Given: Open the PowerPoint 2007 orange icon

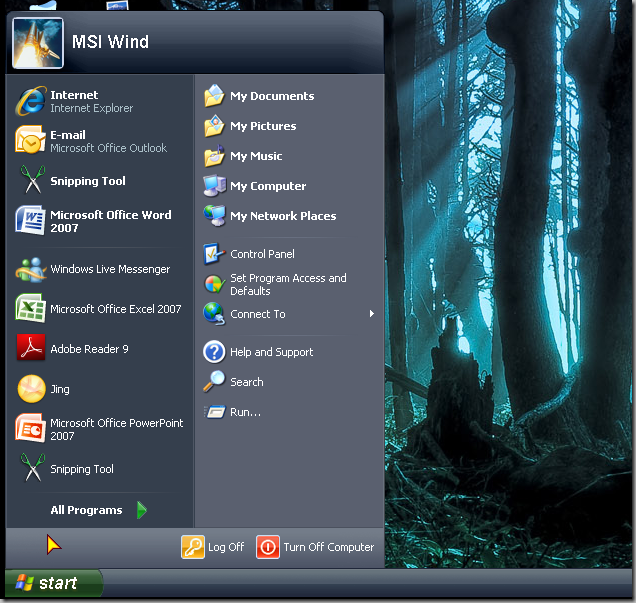Looking at the screenshot, I should click(x=30, y=428).
